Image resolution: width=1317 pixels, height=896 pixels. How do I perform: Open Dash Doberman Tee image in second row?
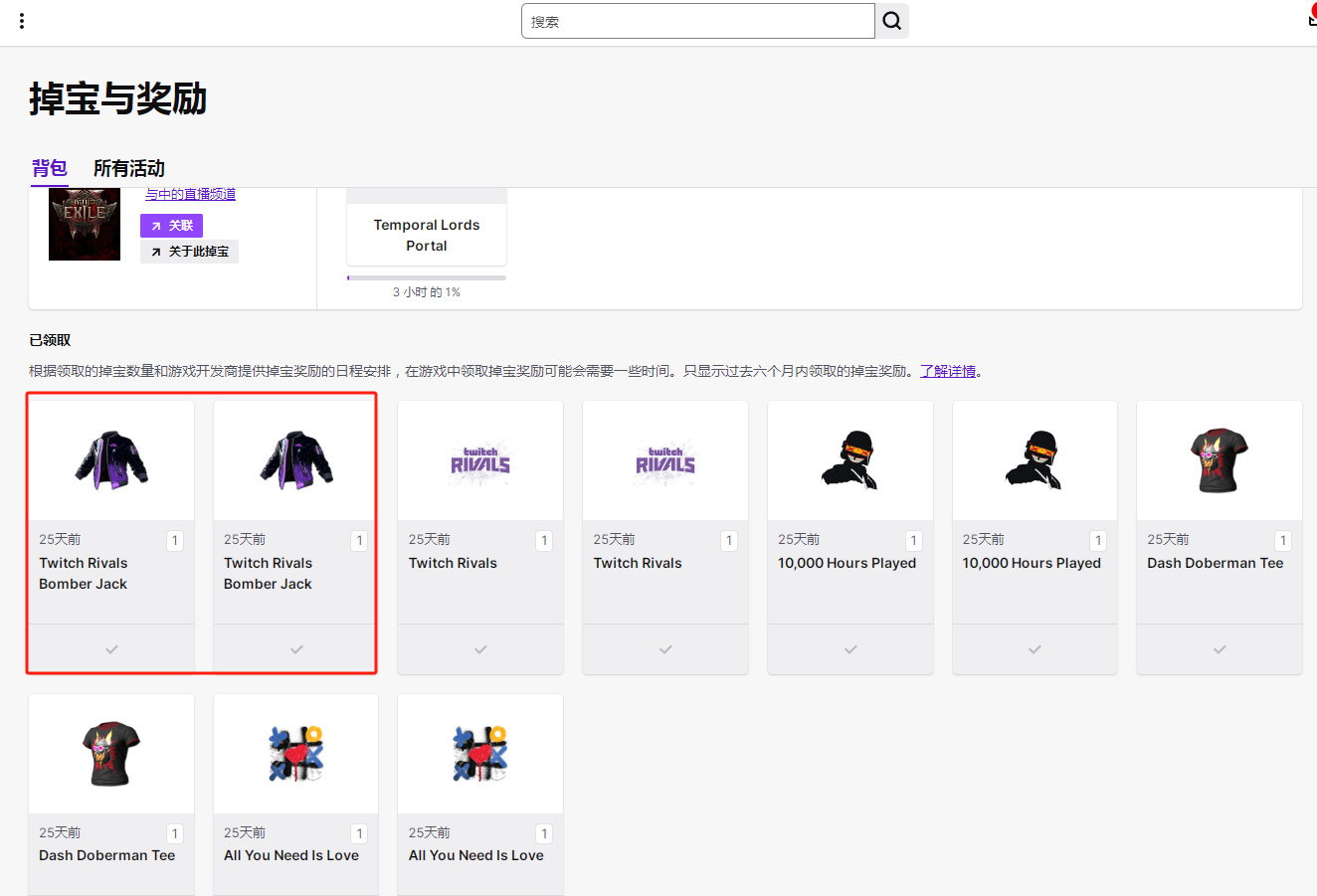pos(111,754)
